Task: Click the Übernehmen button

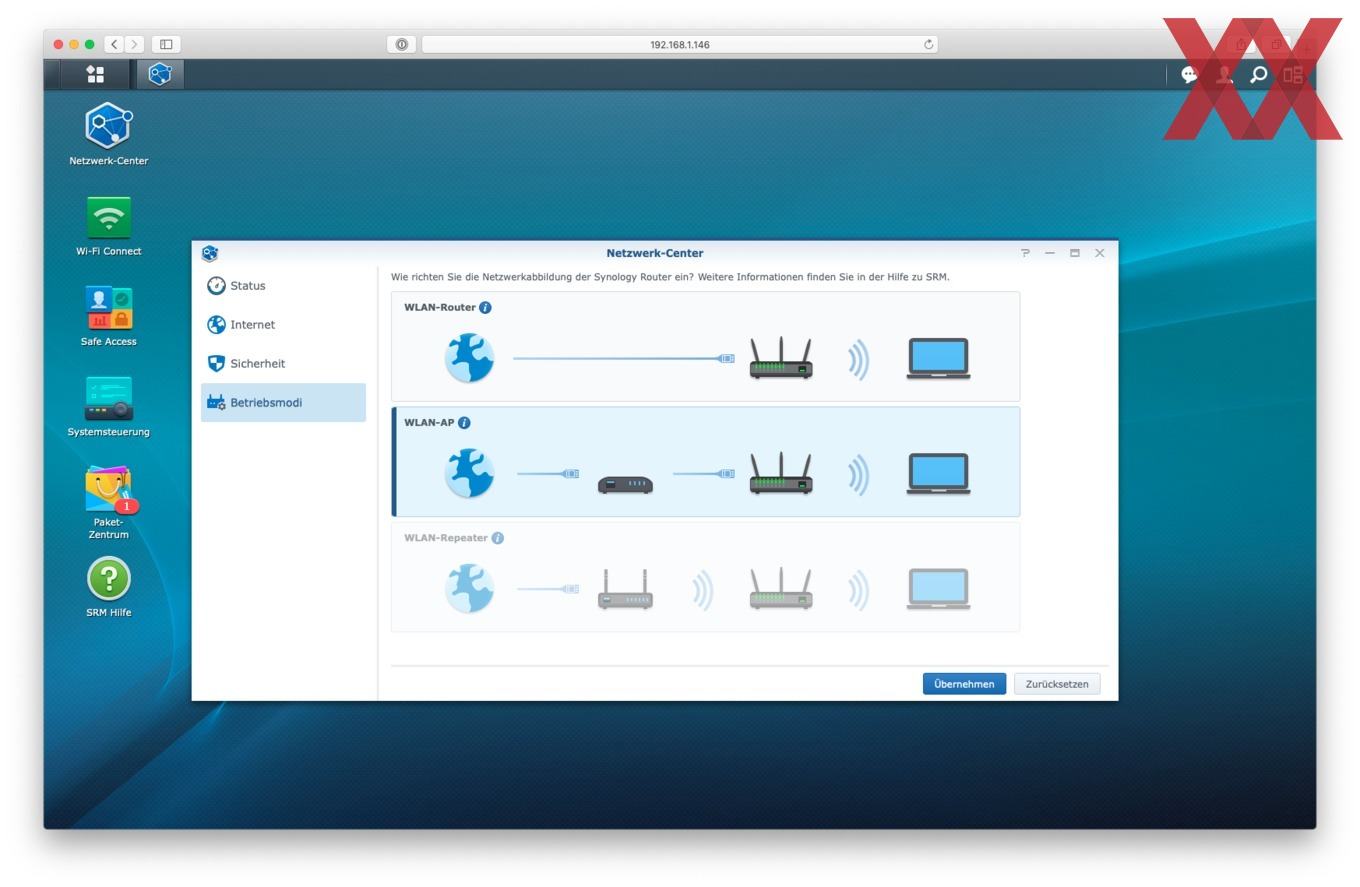Action: point(964,684)
